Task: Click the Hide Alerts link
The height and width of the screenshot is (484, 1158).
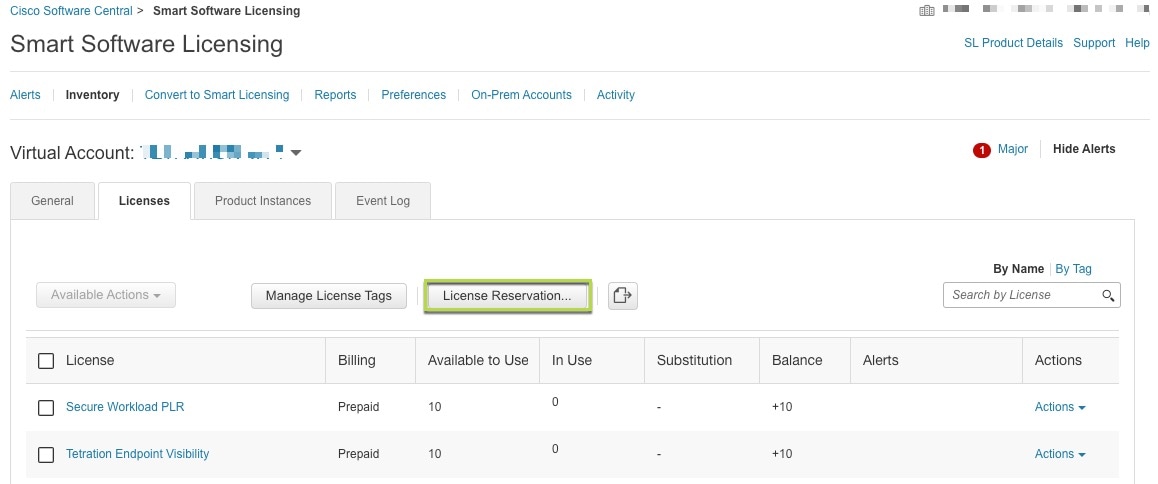Action: (x=1084, y=149)
